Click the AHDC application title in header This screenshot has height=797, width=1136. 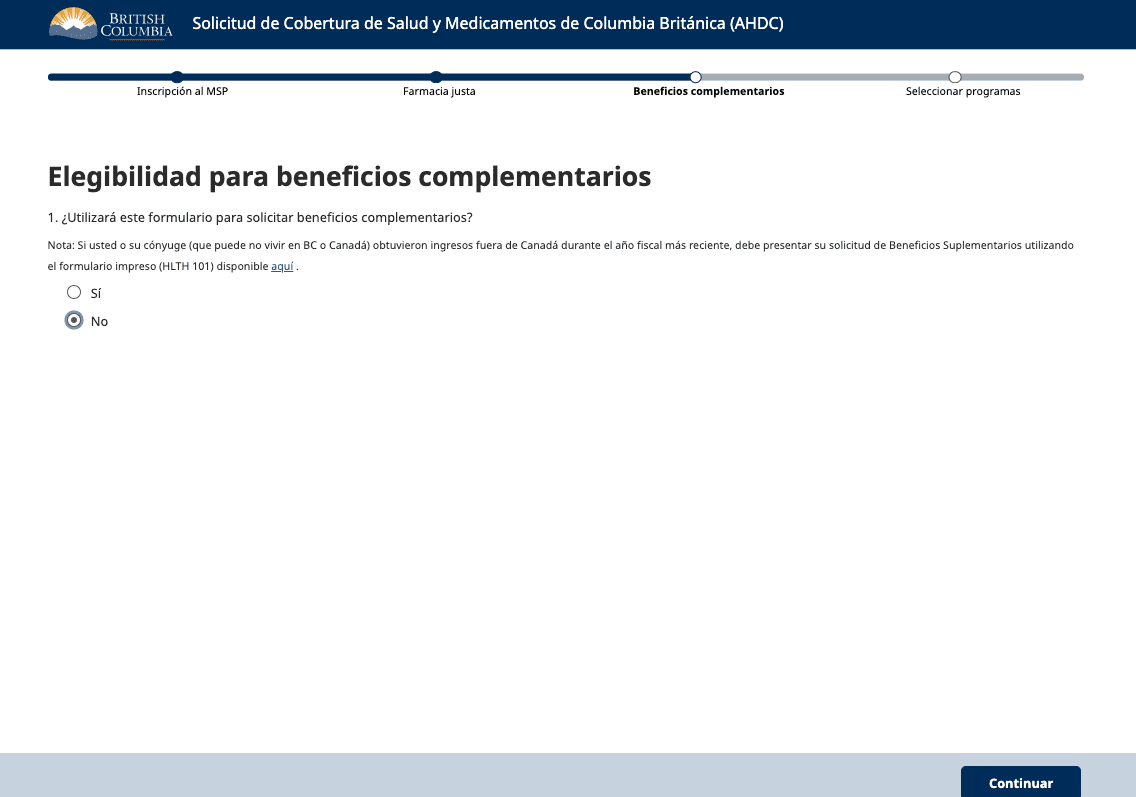click(x=487, y=24)
